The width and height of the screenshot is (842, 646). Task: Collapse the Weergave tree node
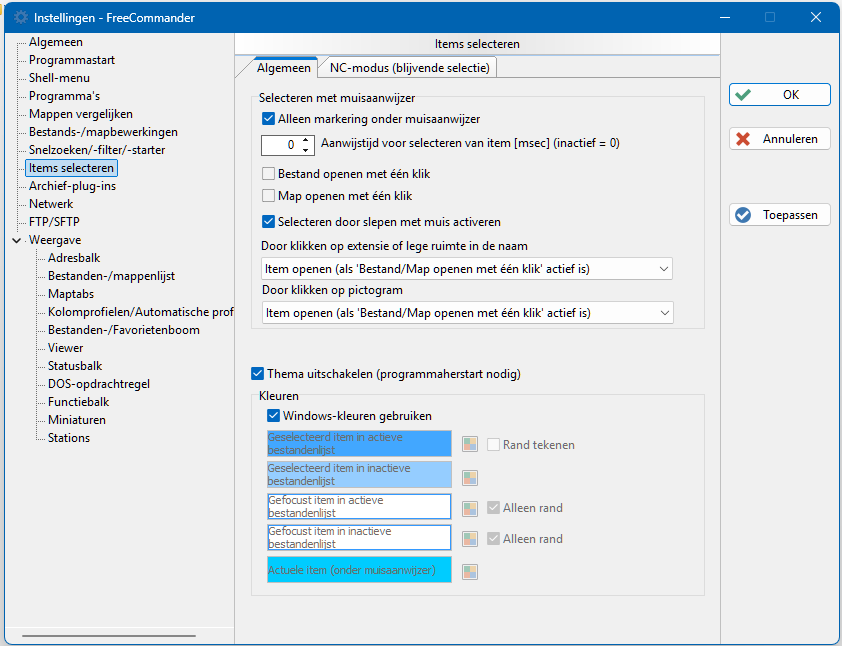(17, 240)
